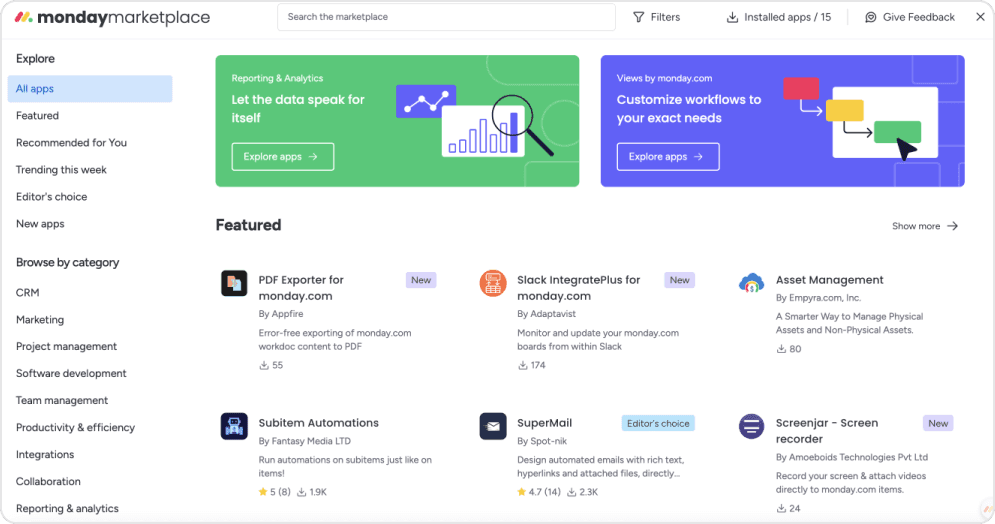
Task: Open the Slack IntegratePlus app icon
Action: (x=493, y=283)
